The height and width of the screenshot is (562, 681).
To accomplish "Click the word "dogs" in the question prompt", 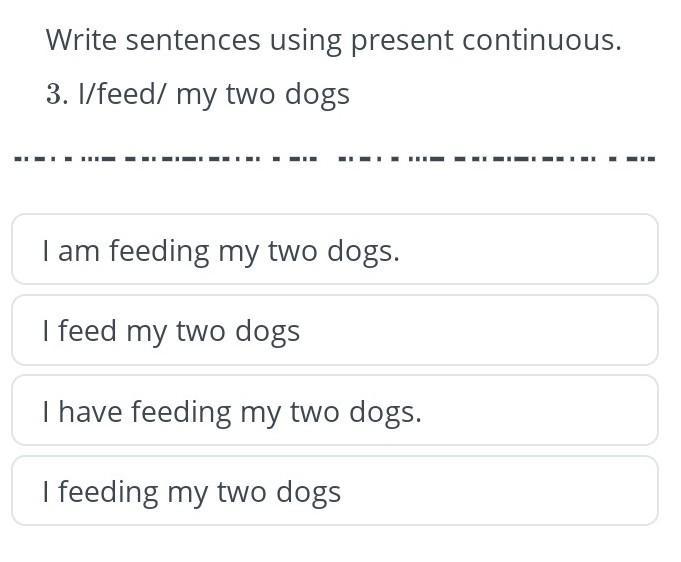I will point(317,94).
